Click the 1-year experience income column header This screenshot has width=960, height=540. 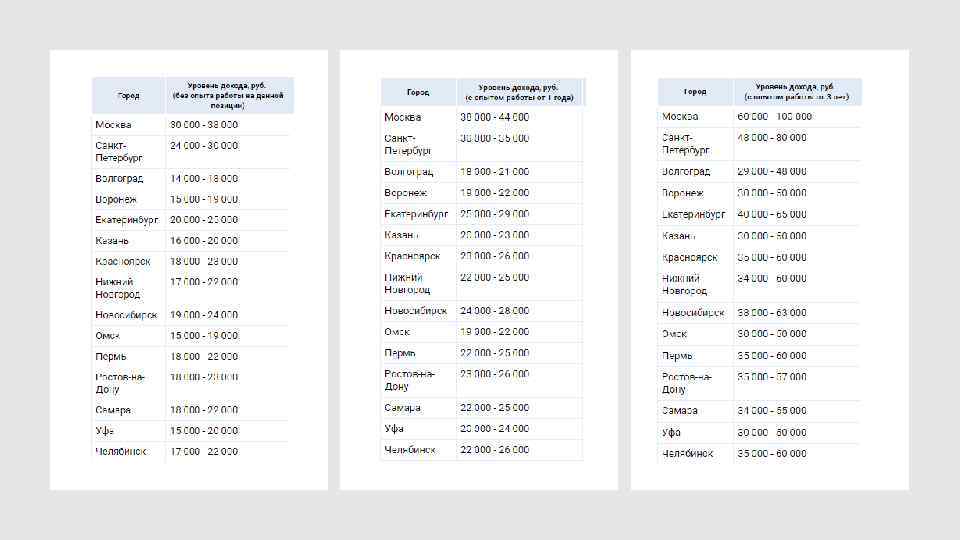point(518,92)
